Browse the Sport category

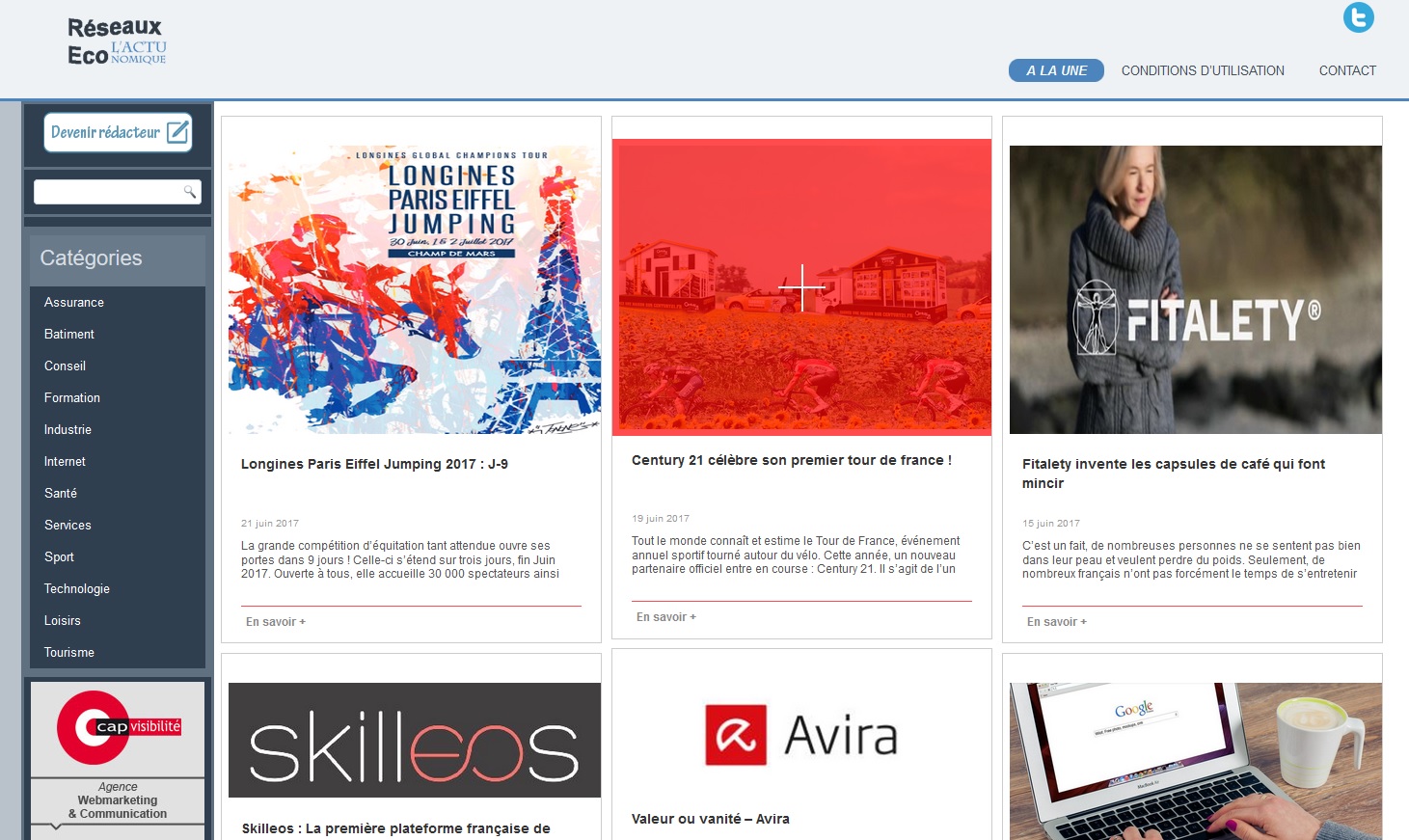click(59, 556)
